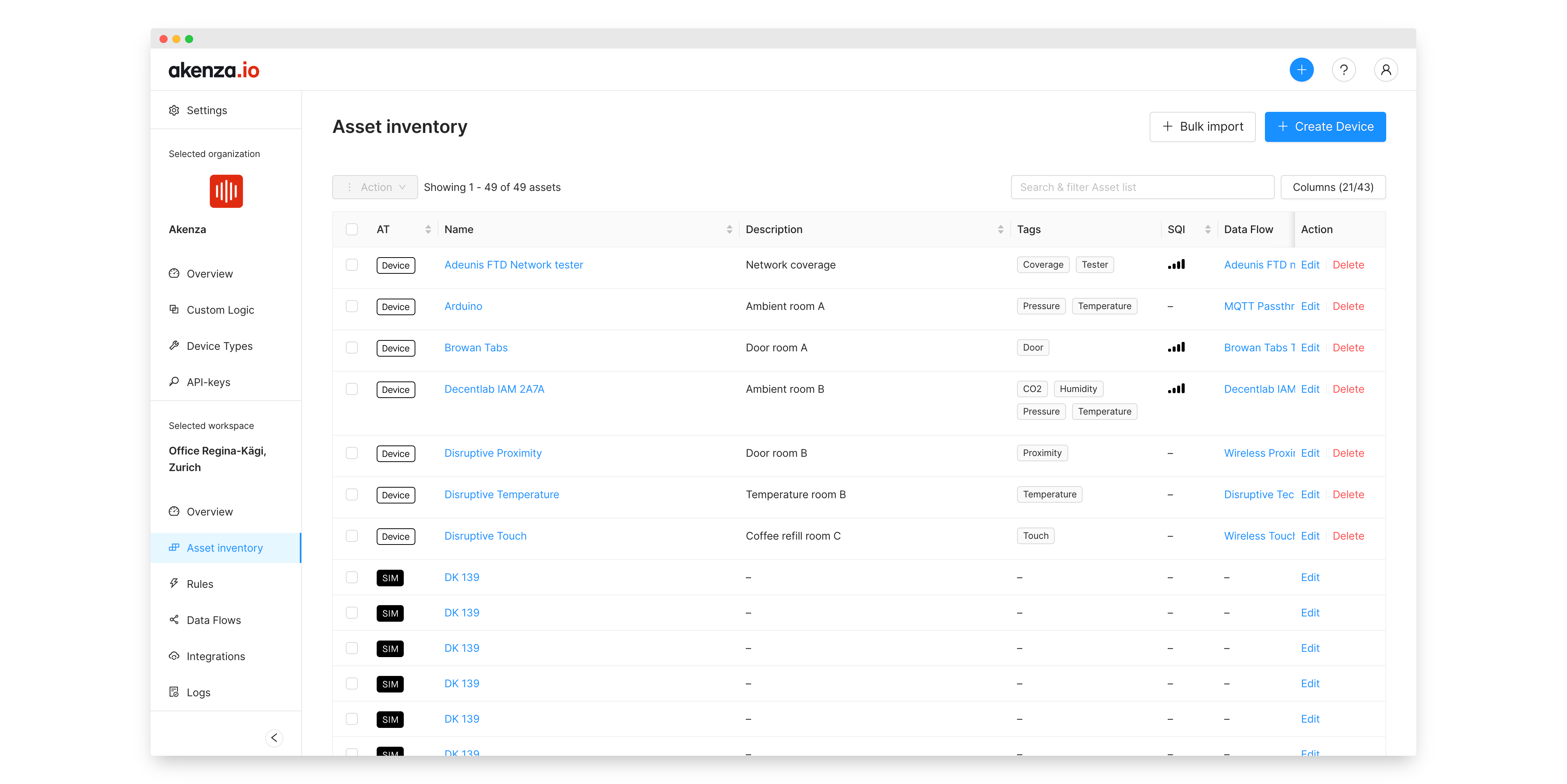Image resolution: width=1567 pixels, height=784 pixels.
Task: Toggle the select-all checkbox in table header
Action: pyautogui.click(x=351, y=229)
